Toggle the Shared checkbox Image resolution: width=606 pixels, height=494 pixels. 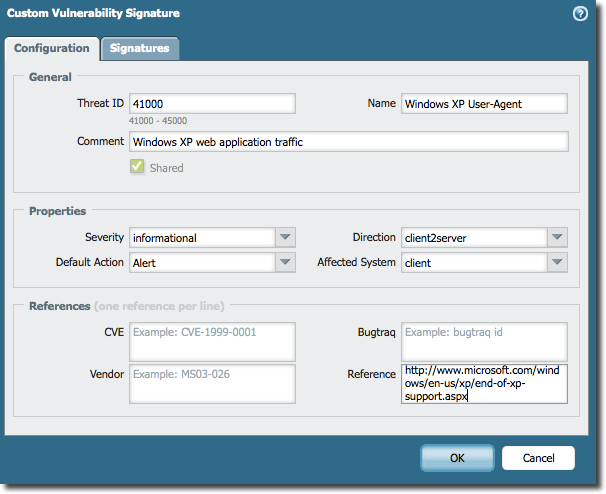pyautogui.click(x=137, y=167)
